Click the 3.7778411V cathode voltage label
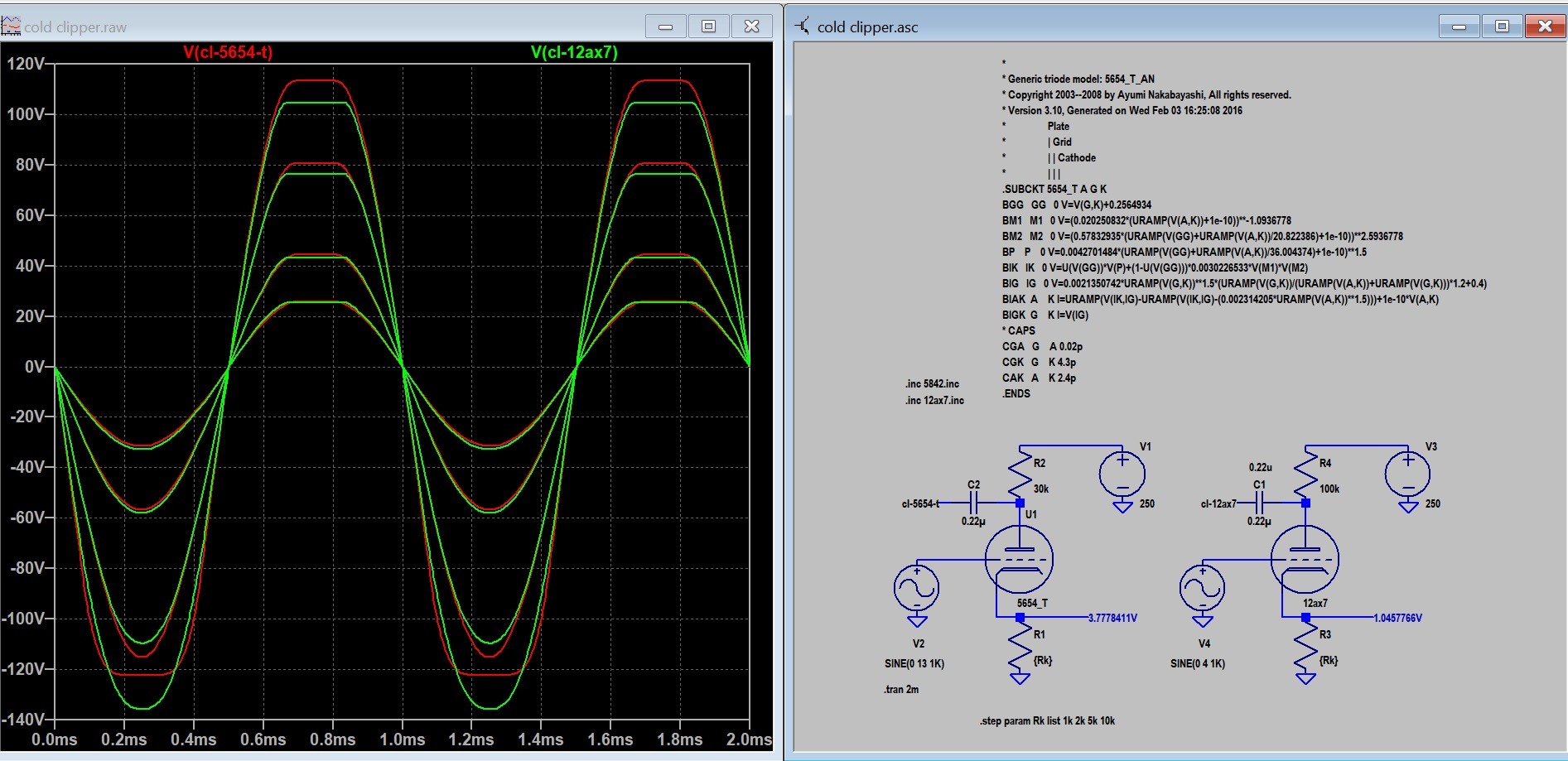 point(1112,618)
